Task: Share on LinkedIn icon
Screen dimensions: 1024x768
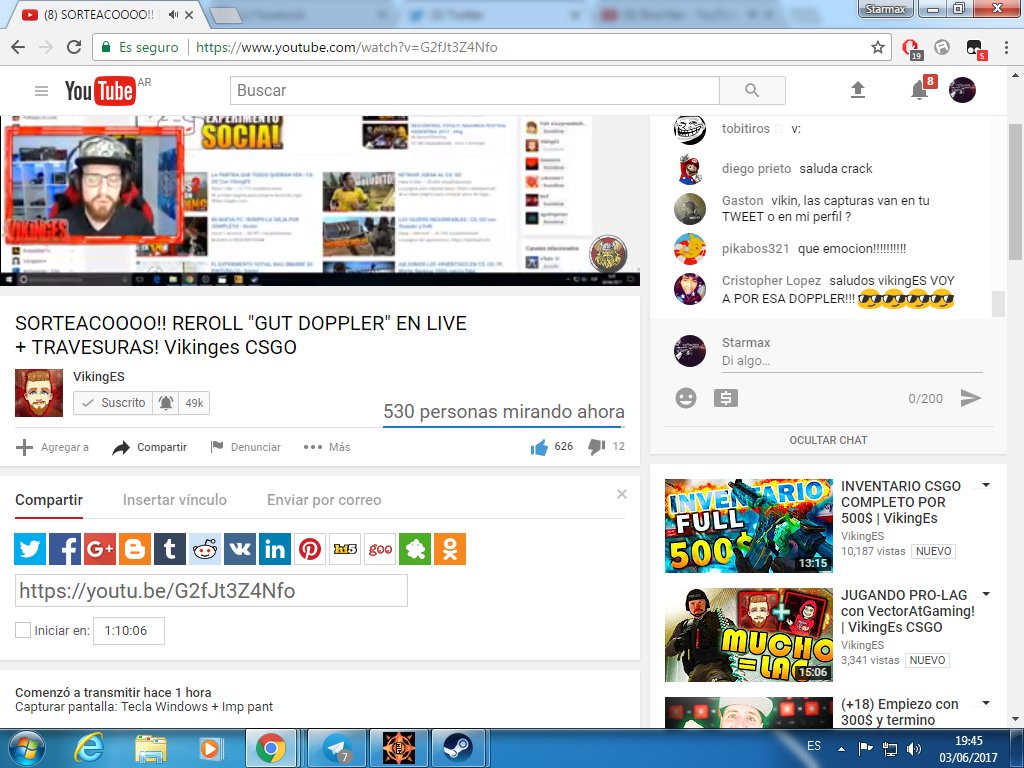Action: [275, 549]
